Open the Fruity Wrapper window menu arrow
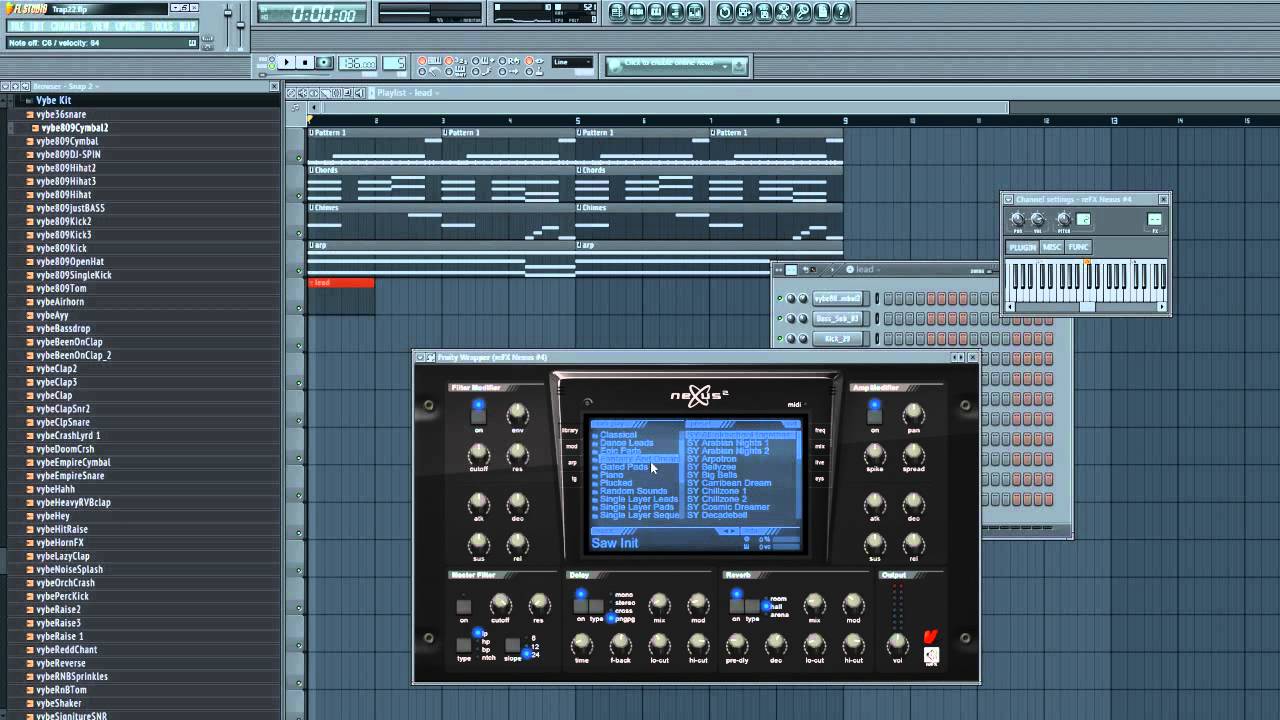 pyautogui.click(x=420, y=357)
